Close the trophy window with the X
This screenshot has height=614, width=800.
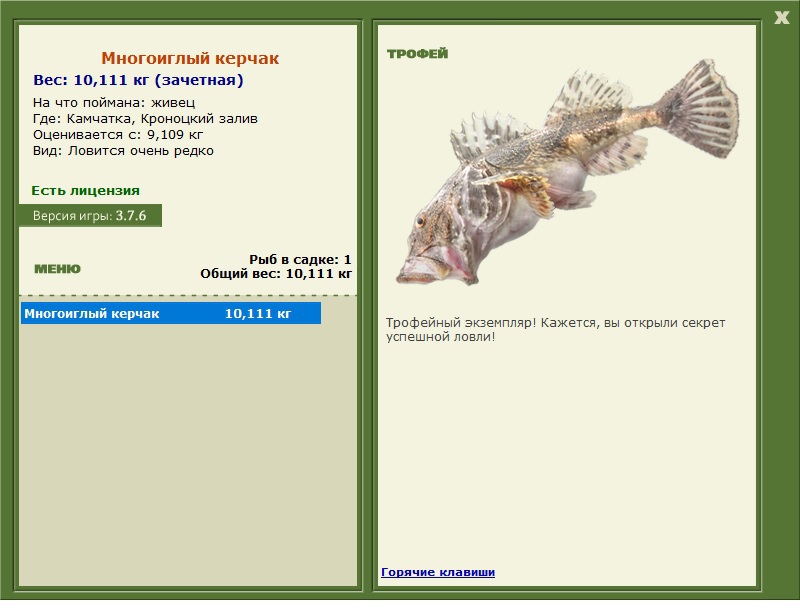(781, 18)
